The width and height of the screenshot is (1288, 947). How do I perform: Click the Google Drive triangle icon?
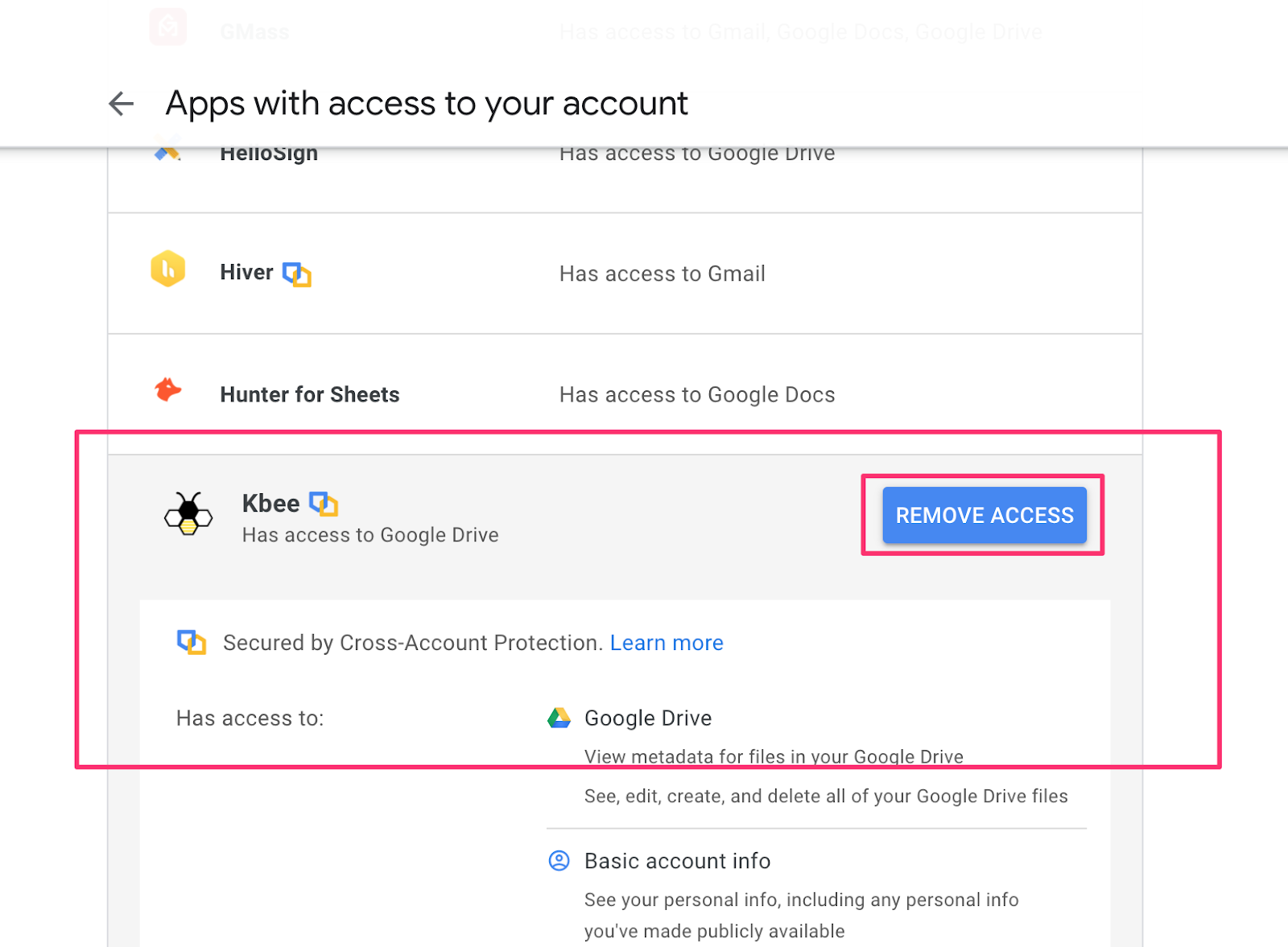(x=559, y=718)
